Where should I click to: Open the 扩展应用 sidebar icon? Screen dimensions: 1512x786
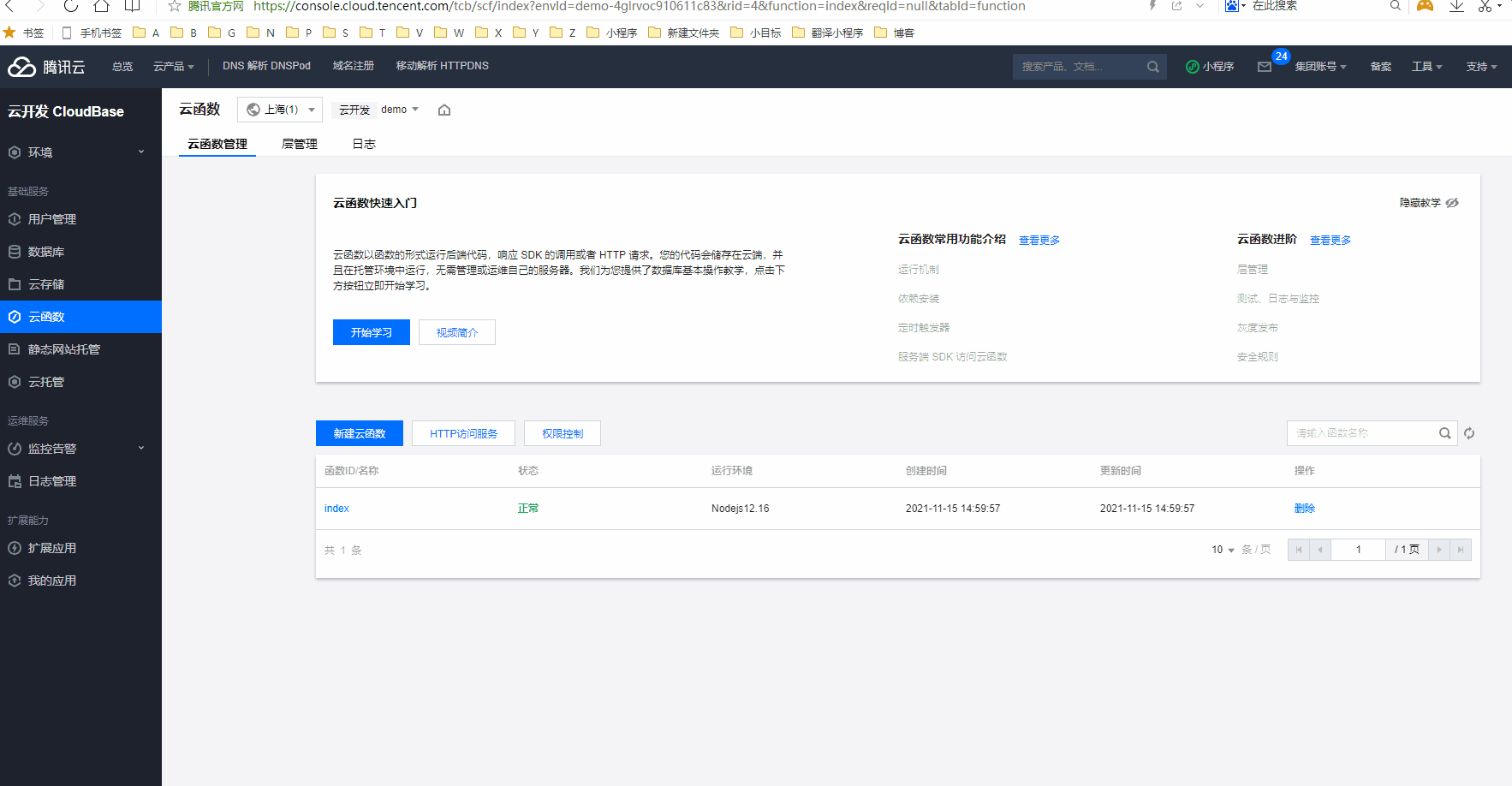click(x=15, y=548)
